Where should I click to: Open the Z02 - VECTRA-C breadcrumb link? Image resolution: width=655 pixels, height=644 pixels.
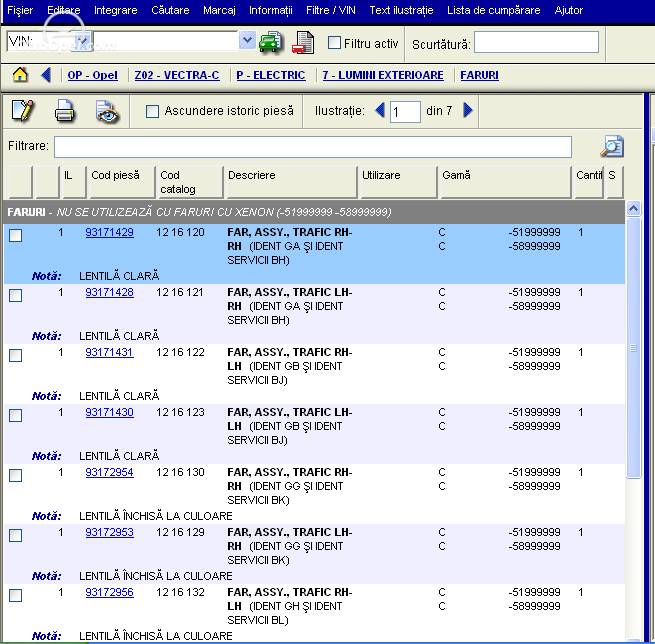click(177, 75)
